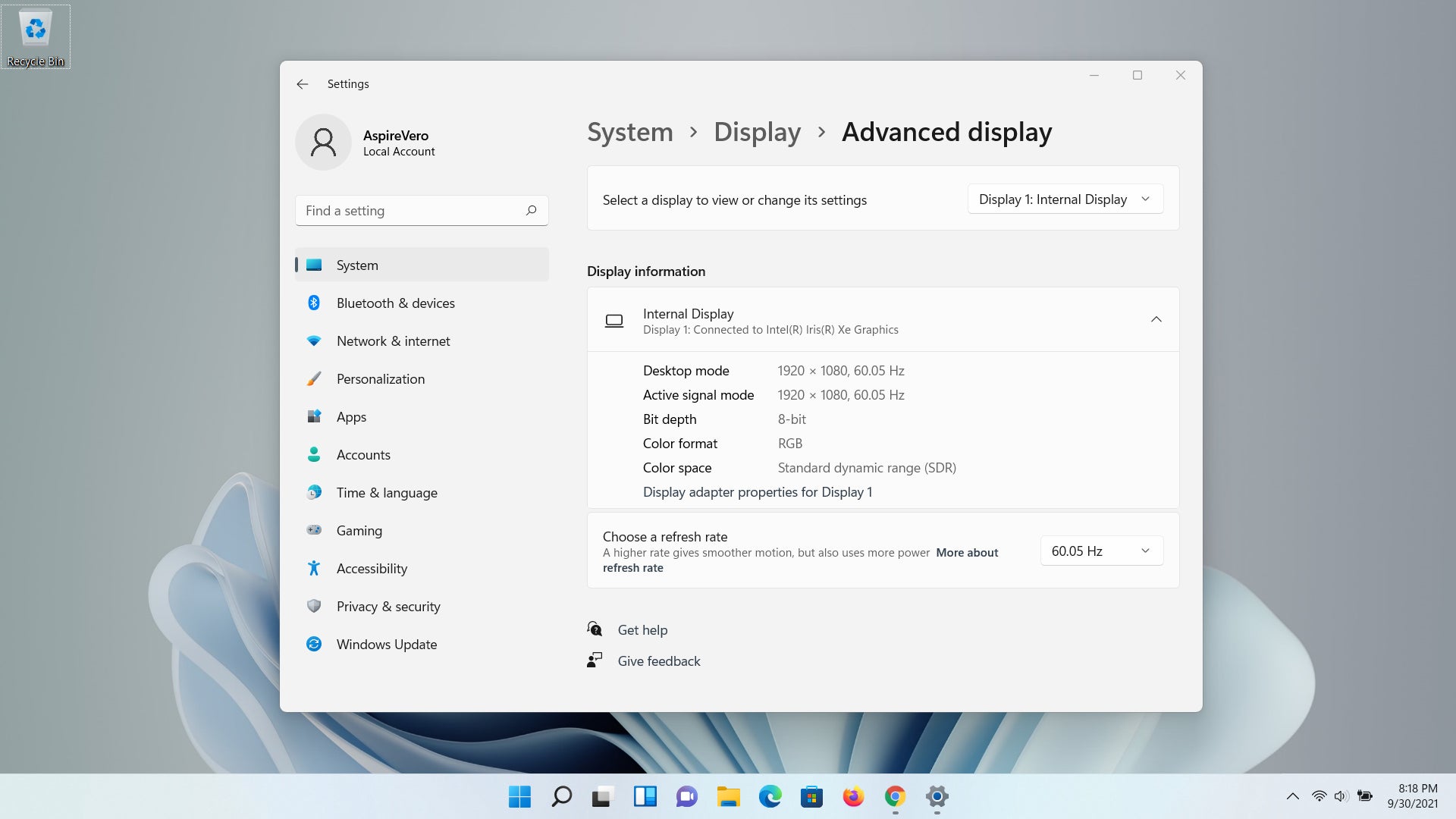
Task: Open Network & internet settings
Action: click(x=422, y=341)
